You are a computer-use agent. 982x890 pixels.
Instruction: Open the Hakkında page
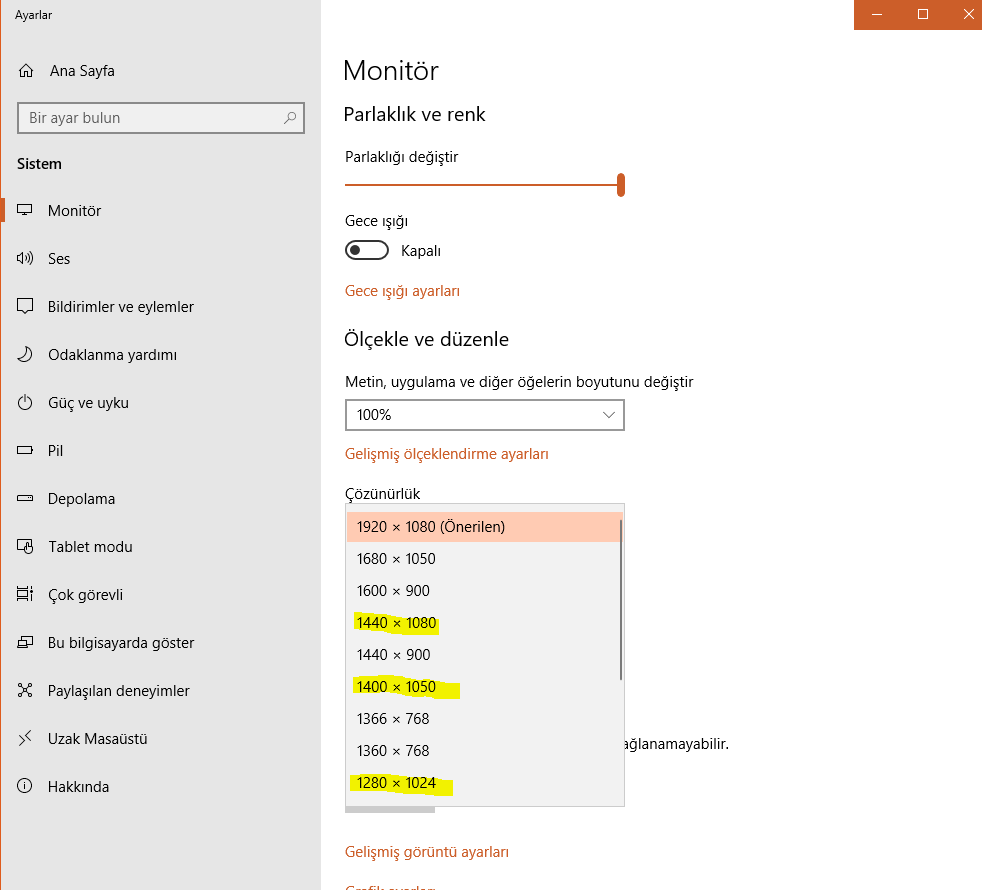[x=161, y=787]
